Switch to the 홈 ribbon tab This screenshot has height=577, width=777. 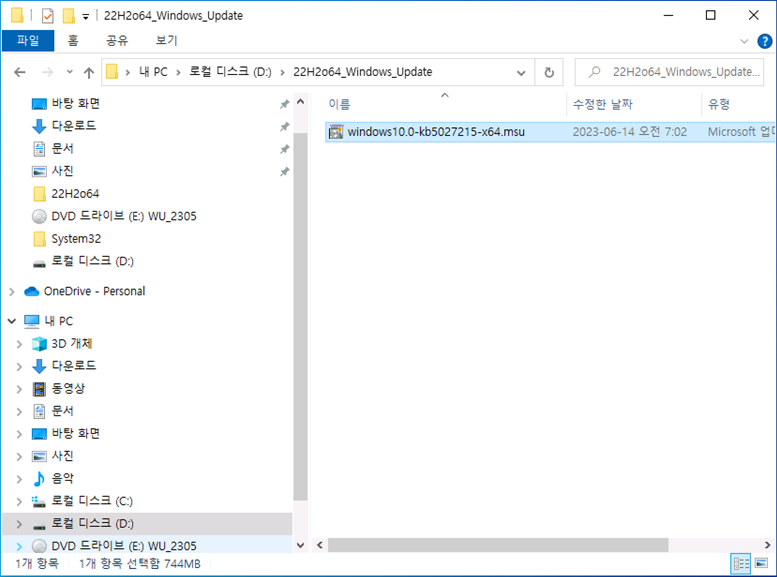tap(73, 41)
